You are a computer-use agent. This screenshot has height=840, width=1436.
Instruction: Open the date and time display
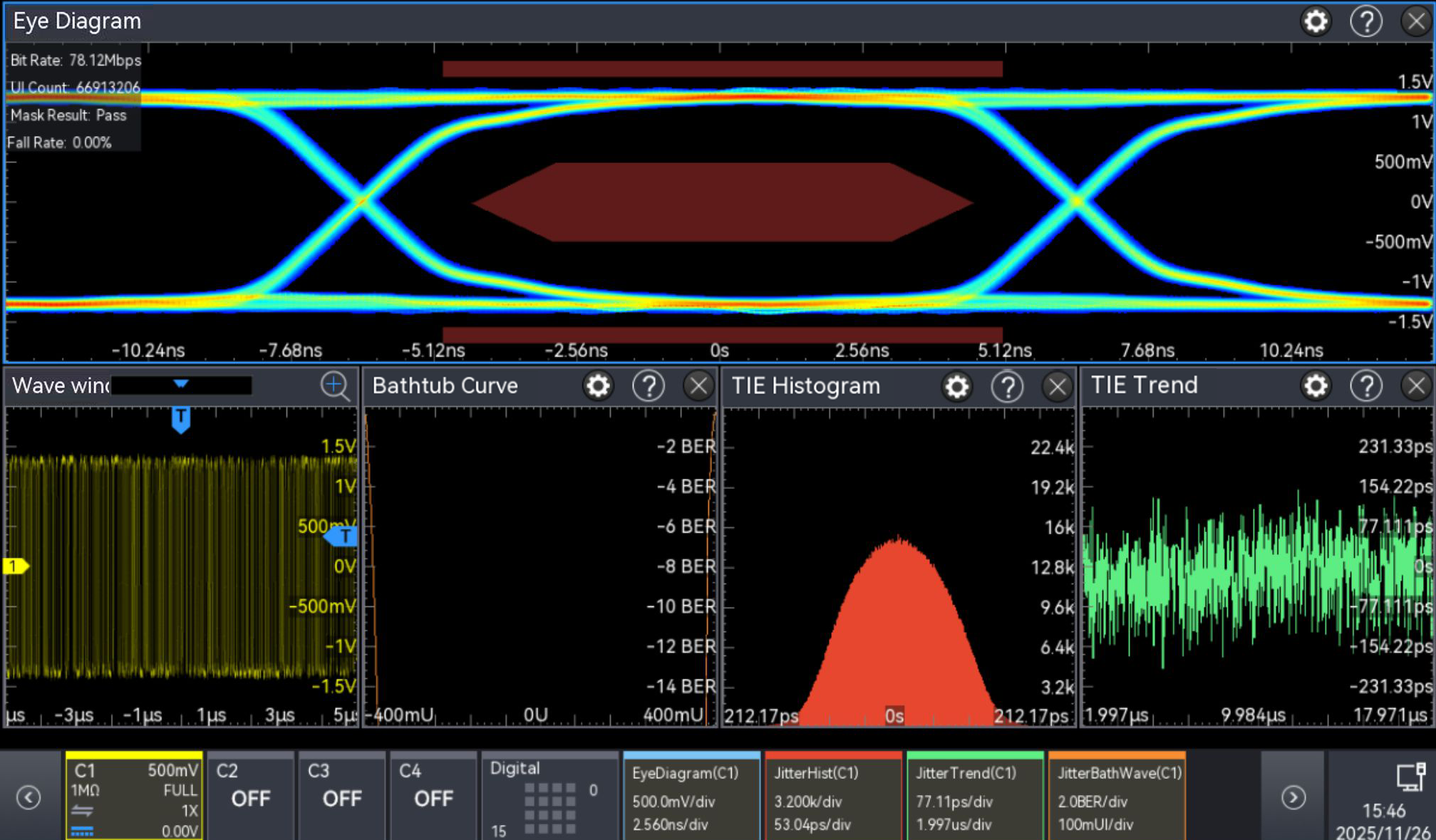pos(1383,821)
